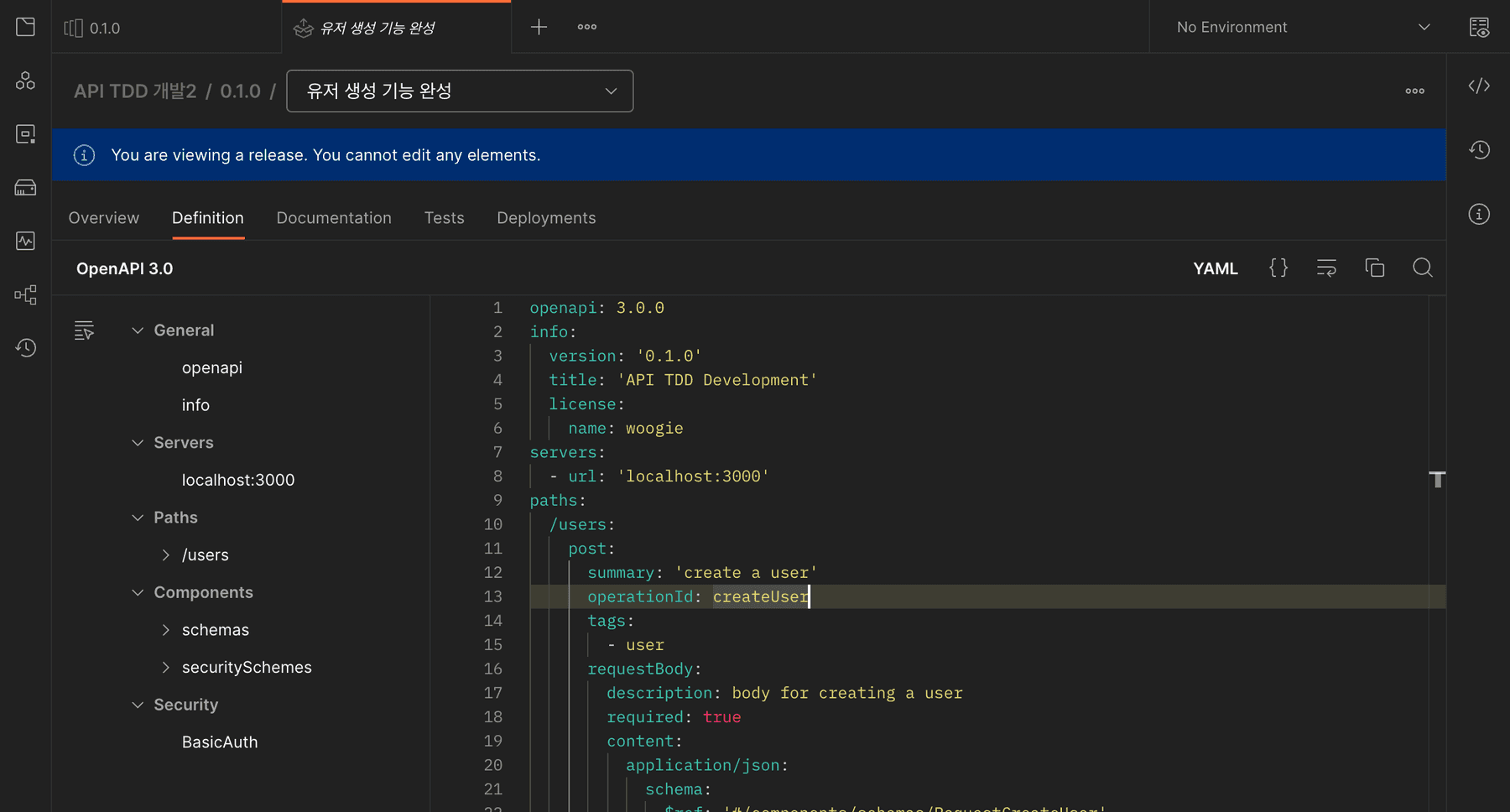Select the BasicAuth tree item
The width and height of the screenshot is (1510, 812).
coord(220,742)
